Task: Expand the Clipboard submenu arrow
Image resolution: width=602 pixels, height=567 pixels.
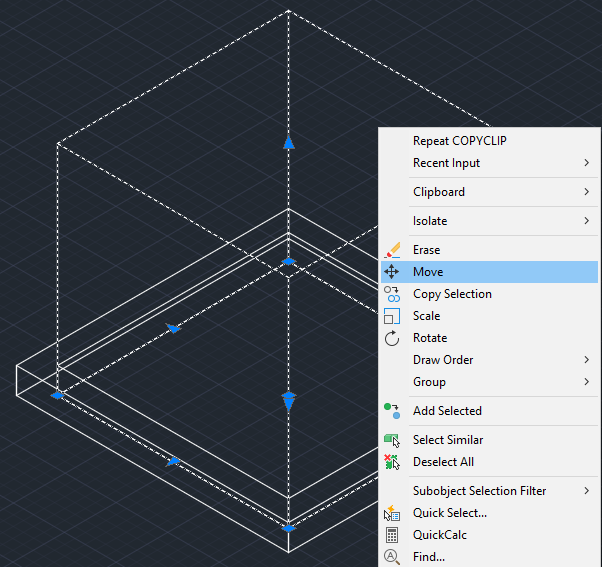Action: (x=586, y=192)
